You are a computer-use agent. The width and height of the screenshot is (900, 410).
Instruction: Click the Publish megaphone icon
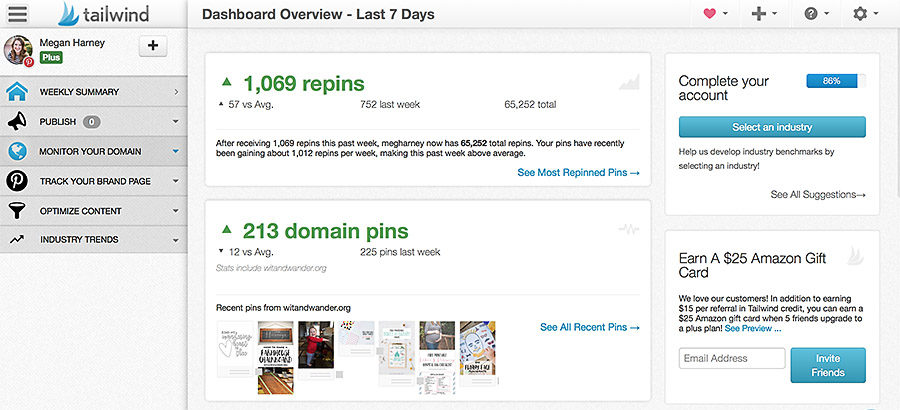click(x=17, y=121)
